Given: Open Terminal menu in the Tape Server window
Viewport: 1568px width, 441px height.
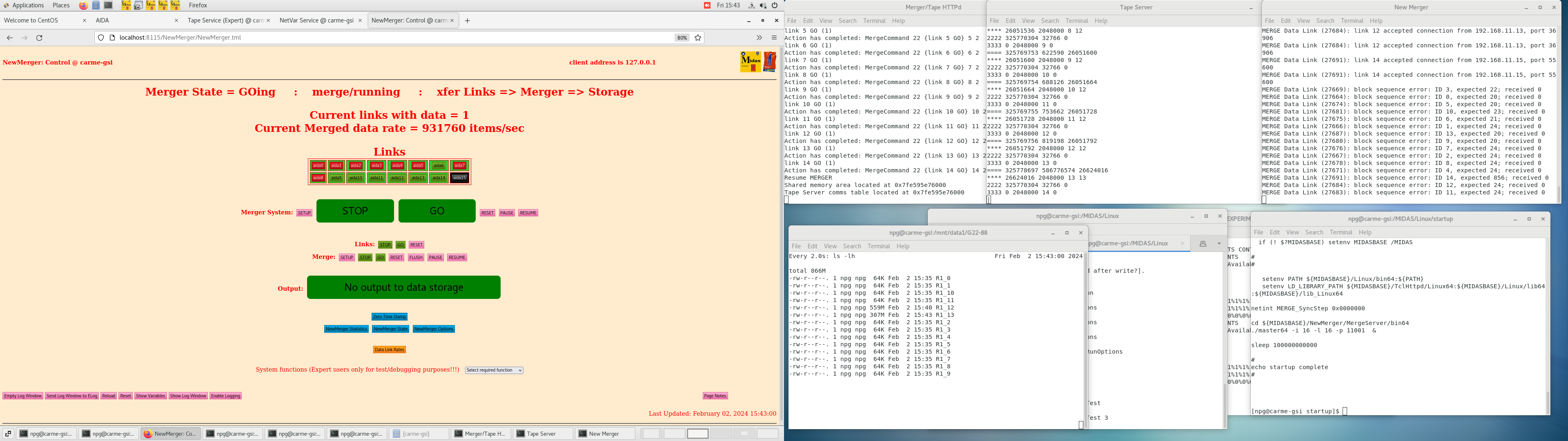Looking at the screenshot, I should tap(1076, 21).
